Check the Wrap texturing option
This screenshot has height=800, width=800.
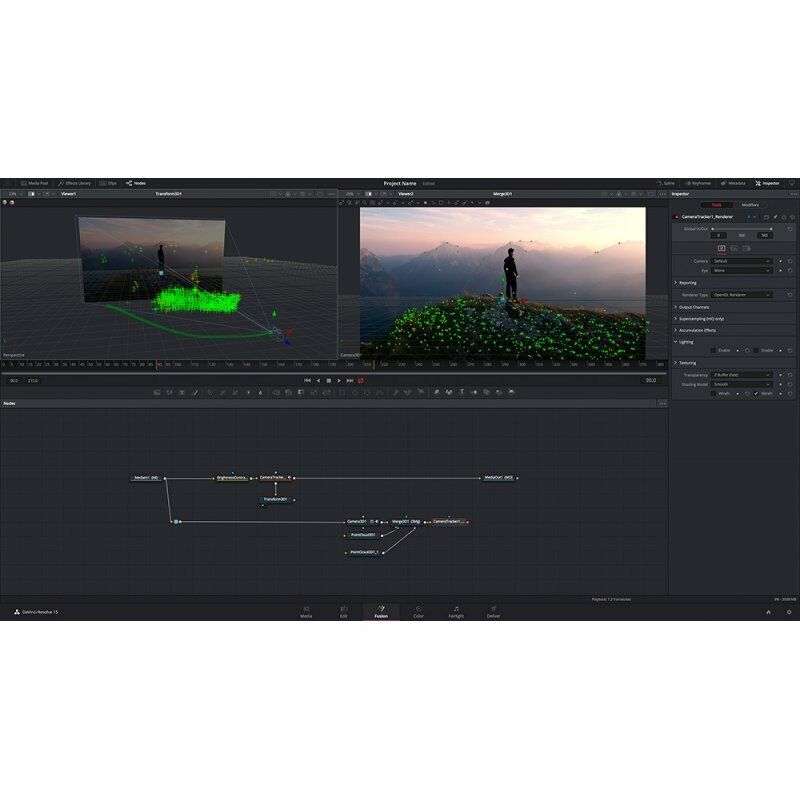pos(754,394)
